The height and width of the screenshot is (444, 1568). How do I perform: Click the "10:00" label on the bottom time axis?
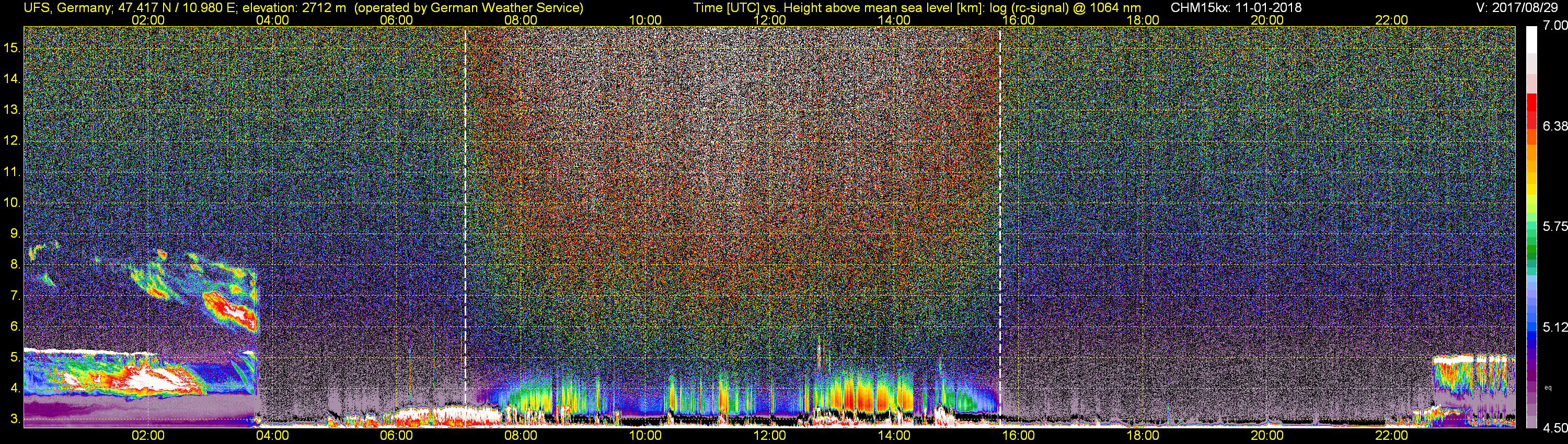[645, 436]
